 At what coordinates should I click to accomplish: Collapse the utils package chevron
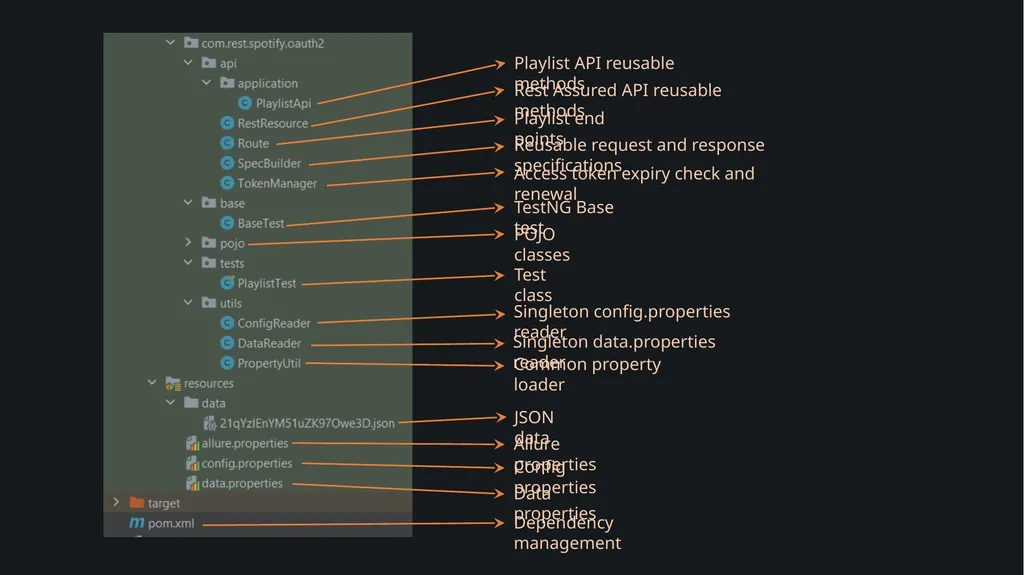[188, 303]
